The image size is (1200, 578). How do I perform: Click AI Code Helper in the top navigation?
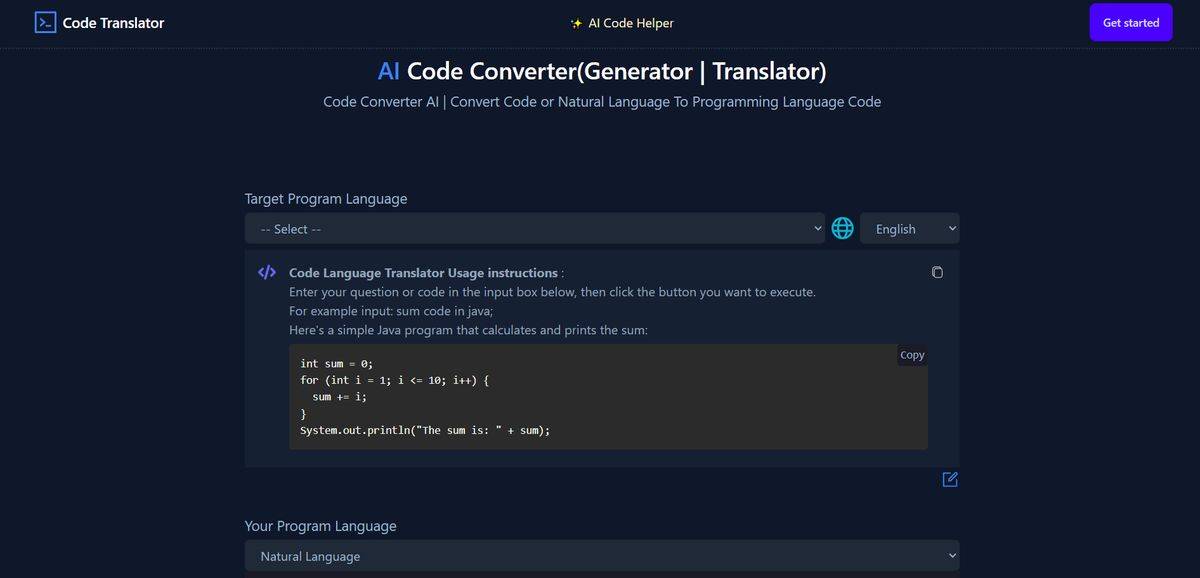click(x=630, y=22)
